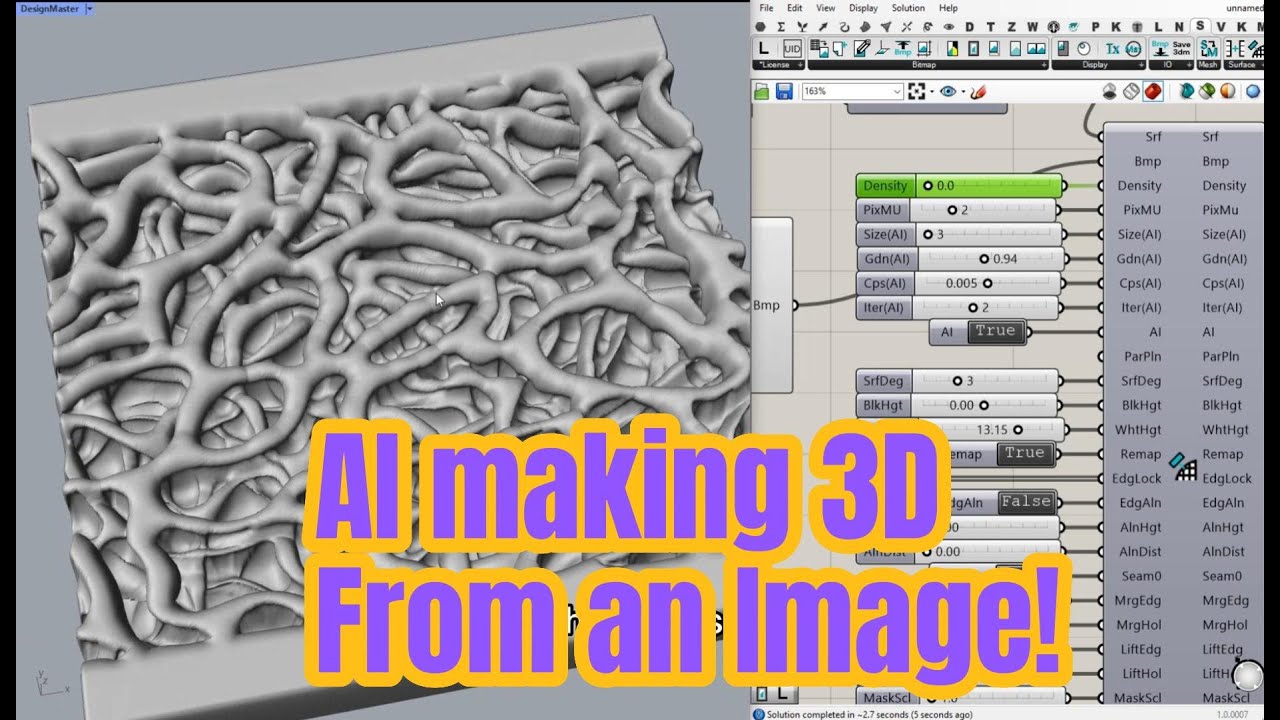Open the View menu

point(825,8)
